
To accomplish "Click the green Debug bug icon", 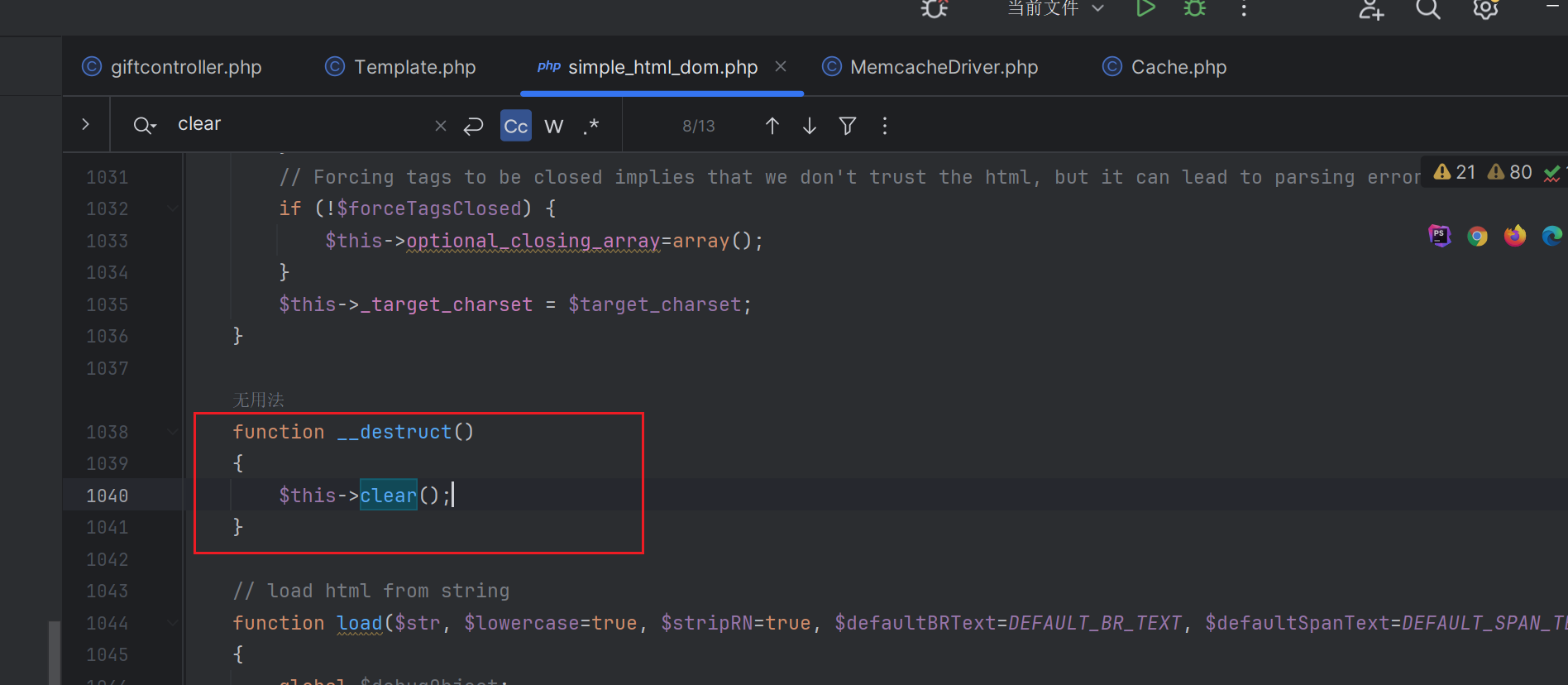I will click(1195, 8).
